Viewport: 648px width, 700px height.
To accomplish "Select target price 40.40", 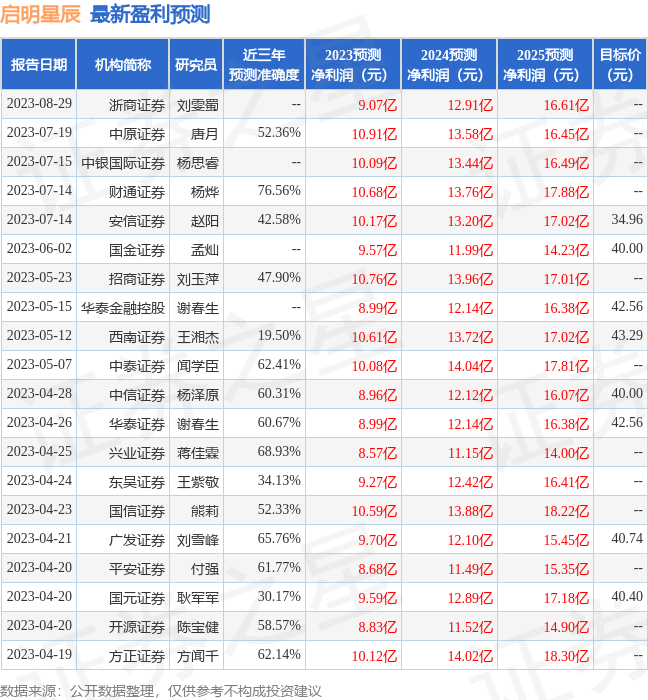I will (627, 597).
